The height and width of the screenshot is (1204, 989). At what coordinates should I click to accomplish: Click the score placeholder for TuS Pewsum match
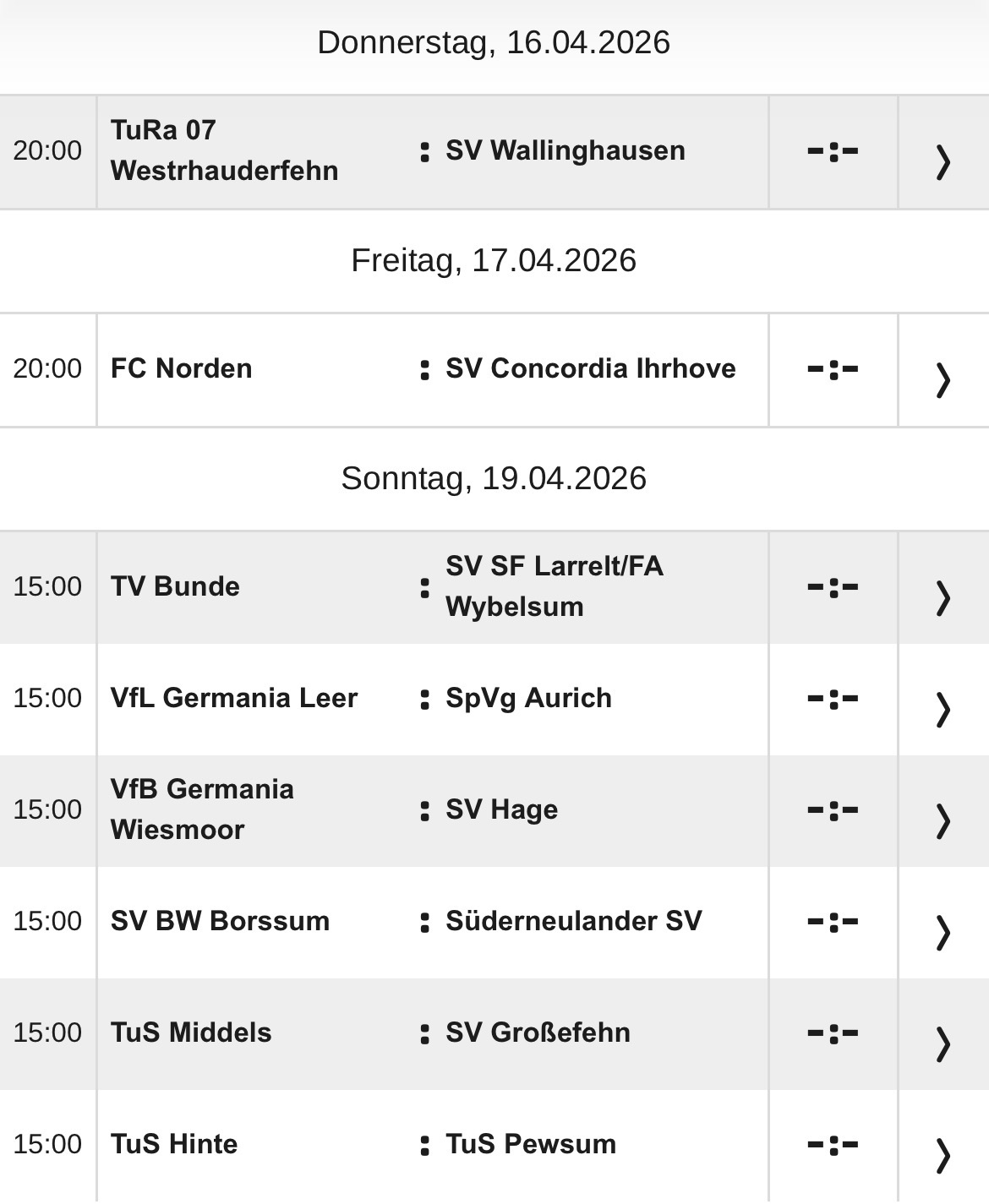[x=833, y=1145]
